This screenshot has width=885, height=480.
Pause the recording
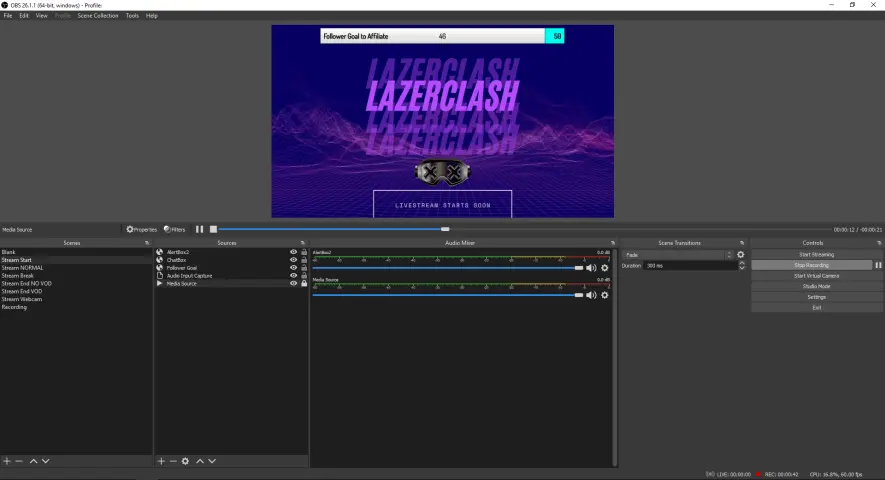tap(878, 265)
